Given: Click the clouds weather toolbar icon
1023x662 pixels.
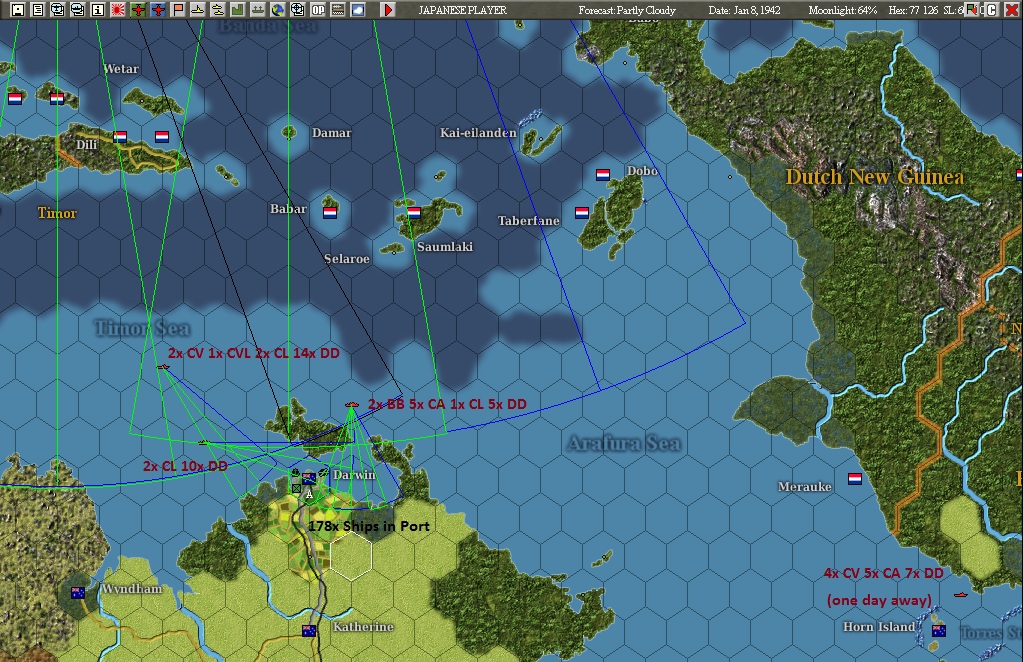Looking at the screenshot, I should (x=358, y=10).
